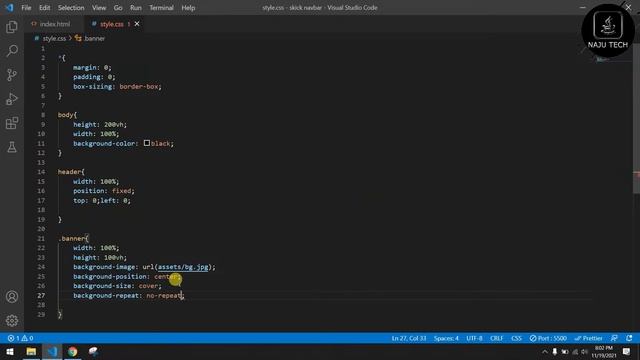
Task: Click the height: 200vh; line
Action: point(100,124)
